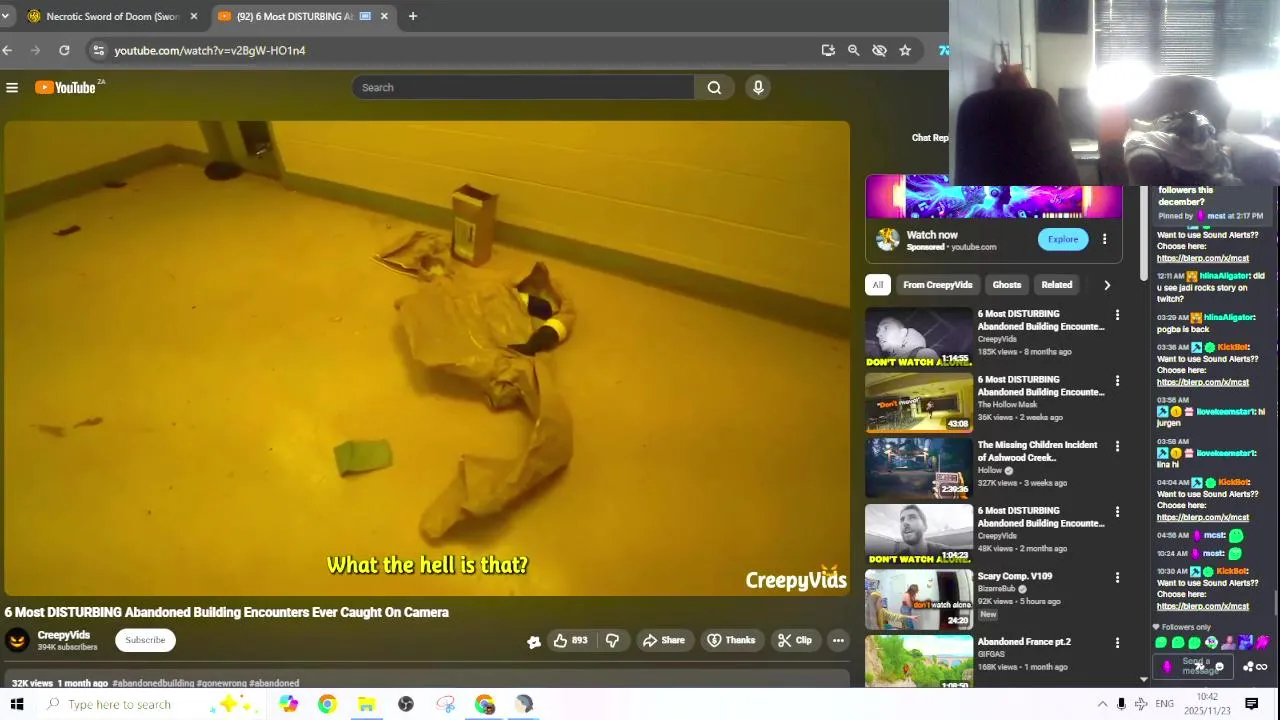
Task: Open the browser zoom magnifier icon
Action: pos(853,50)
